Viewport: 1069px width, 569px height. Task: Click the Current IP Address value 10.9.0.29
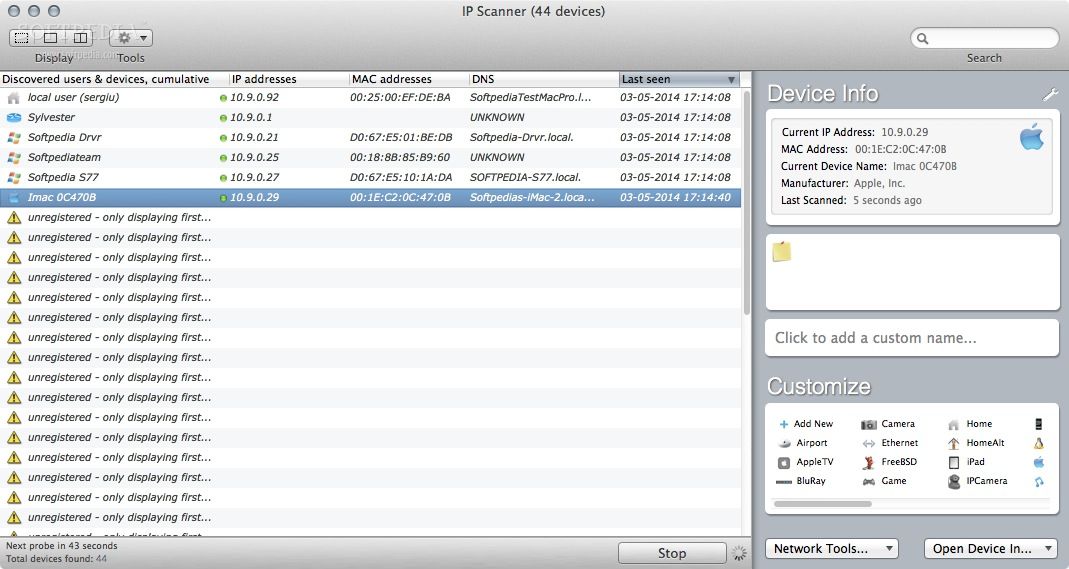(904, 132)
